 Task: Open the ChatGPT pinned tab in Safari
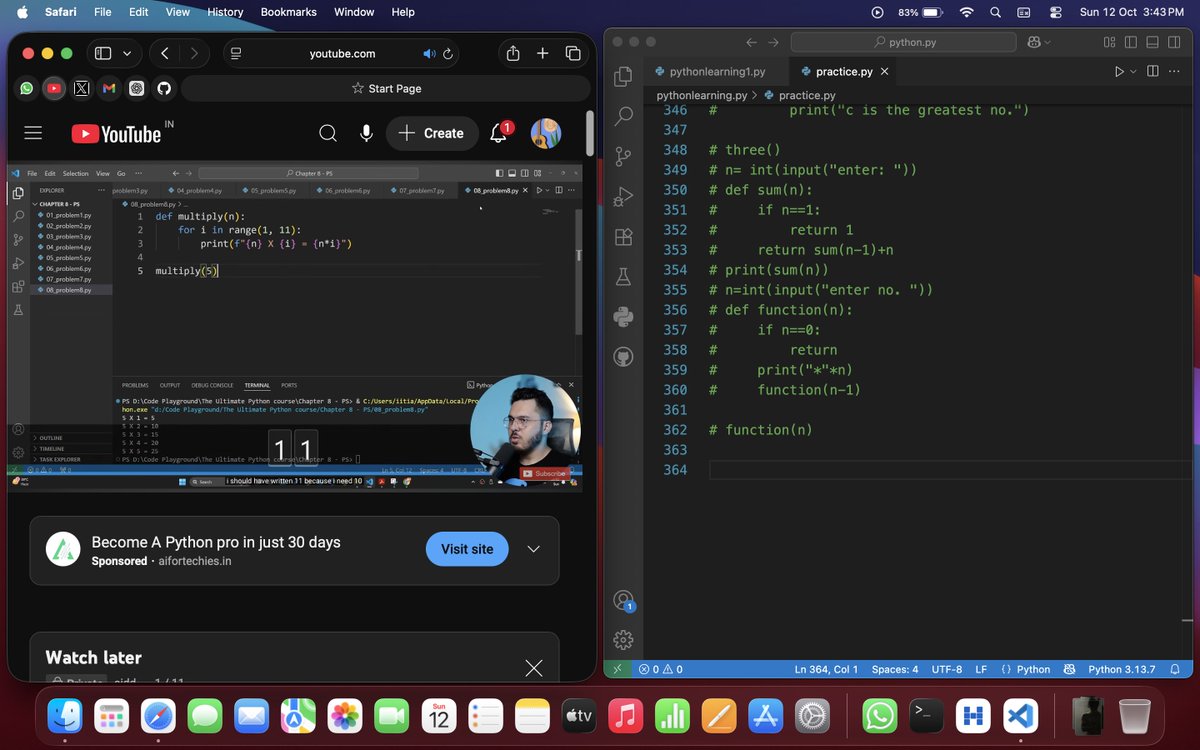[137, 88]
